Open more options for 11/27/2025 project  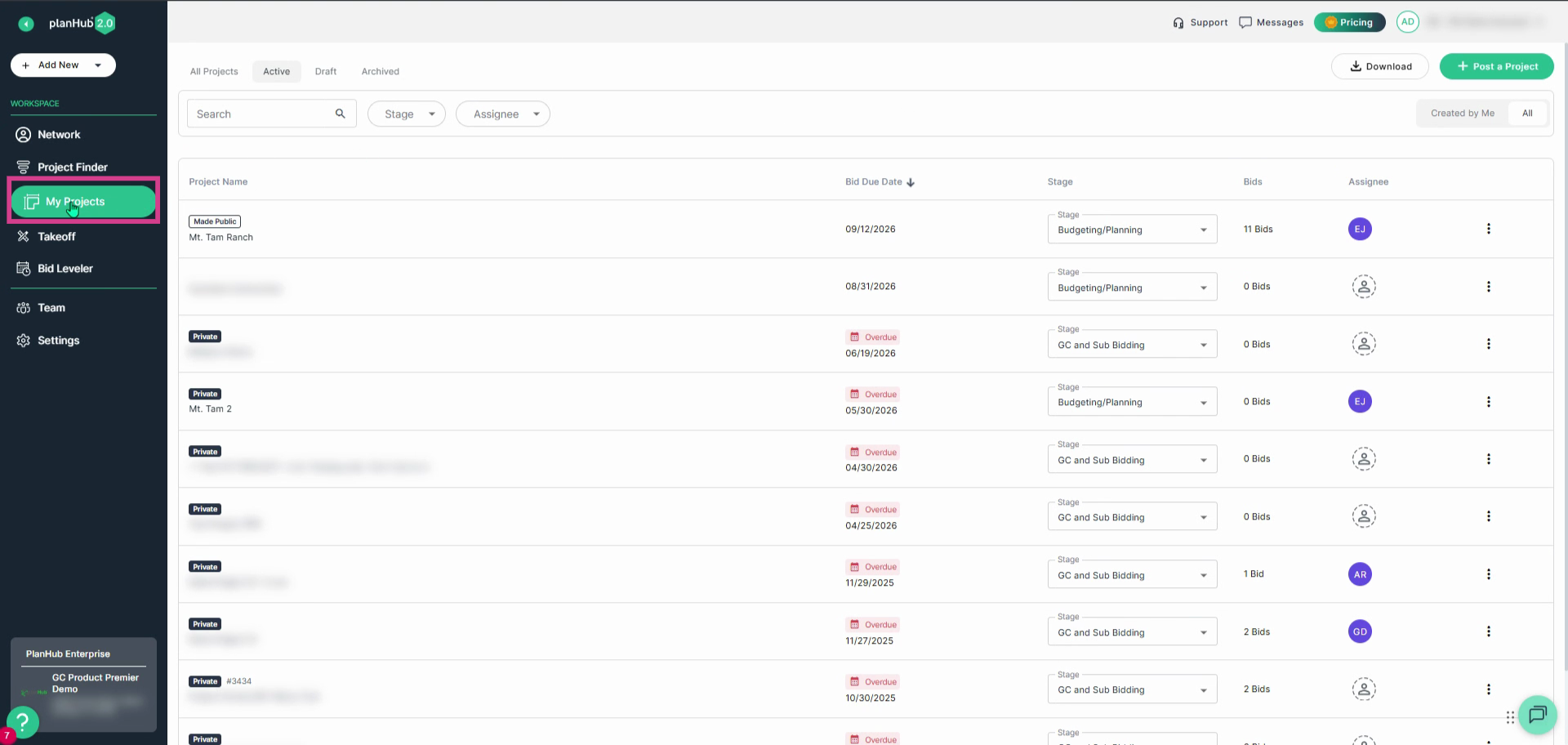coord(1489,631)
